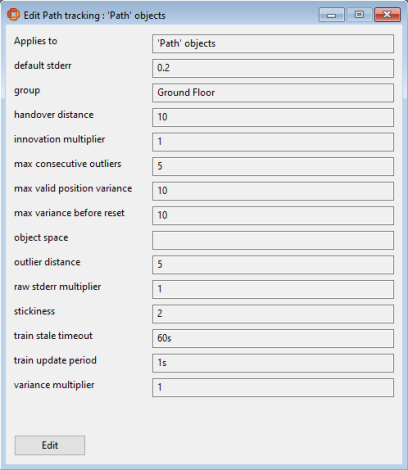Click the variance multiplier field
The height and width of the screenshot is (470, 408).
tap(273, 388)
